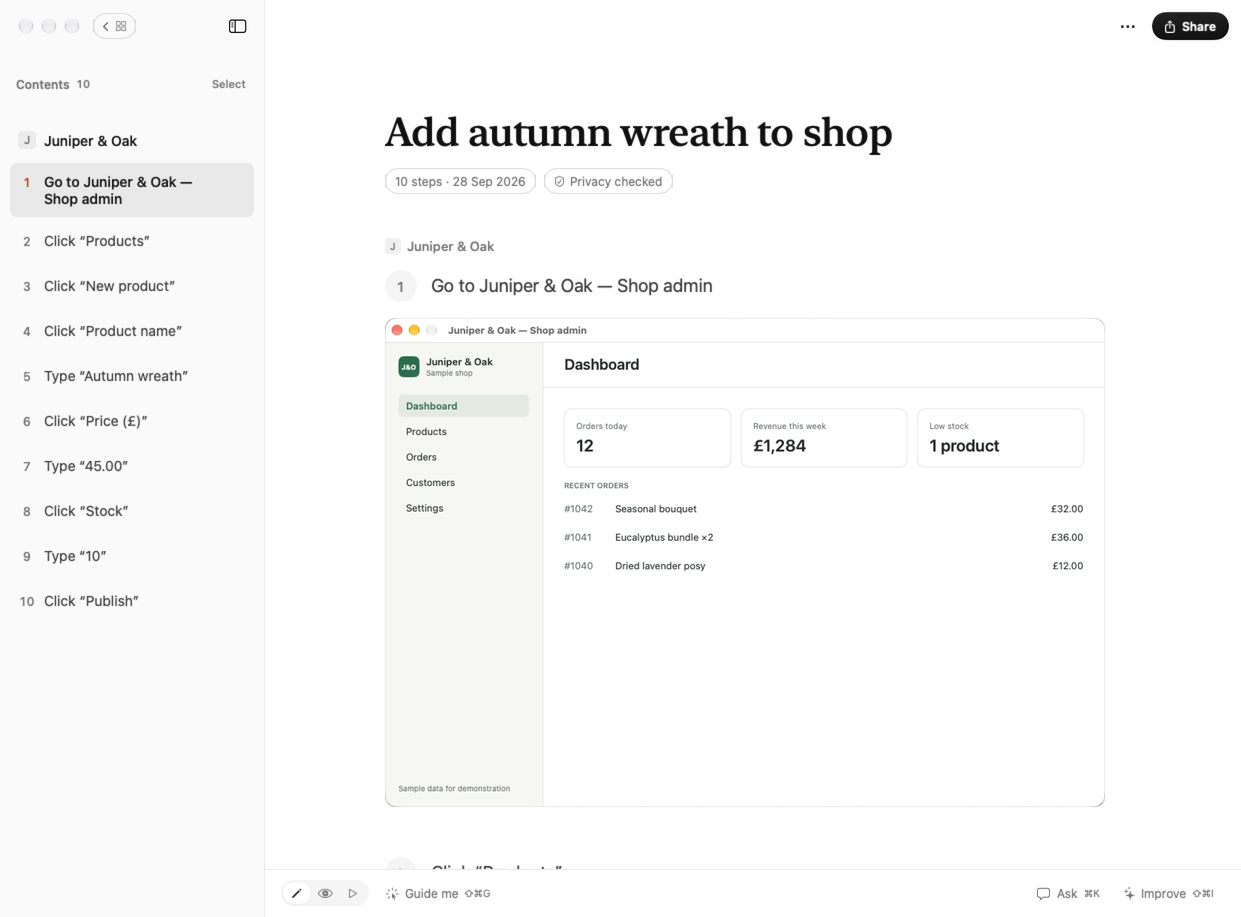Image resolution: width=1241 pixels, height=917 pixels.
Task: Click step 1 heading in the document
Action: [x=572, y=286]
